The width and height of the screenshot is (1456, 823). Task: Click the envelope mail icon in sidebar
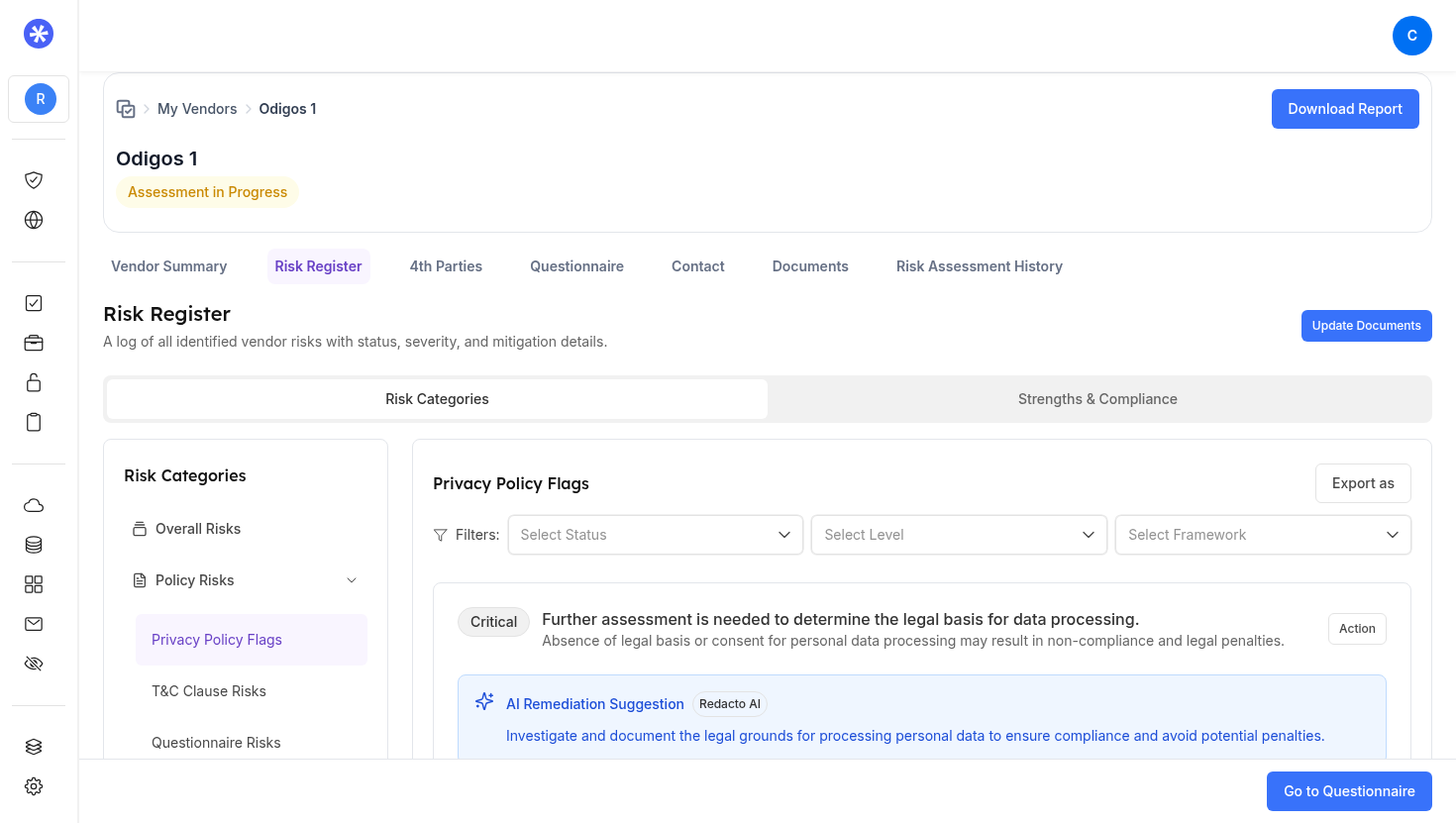pos(34,624)
